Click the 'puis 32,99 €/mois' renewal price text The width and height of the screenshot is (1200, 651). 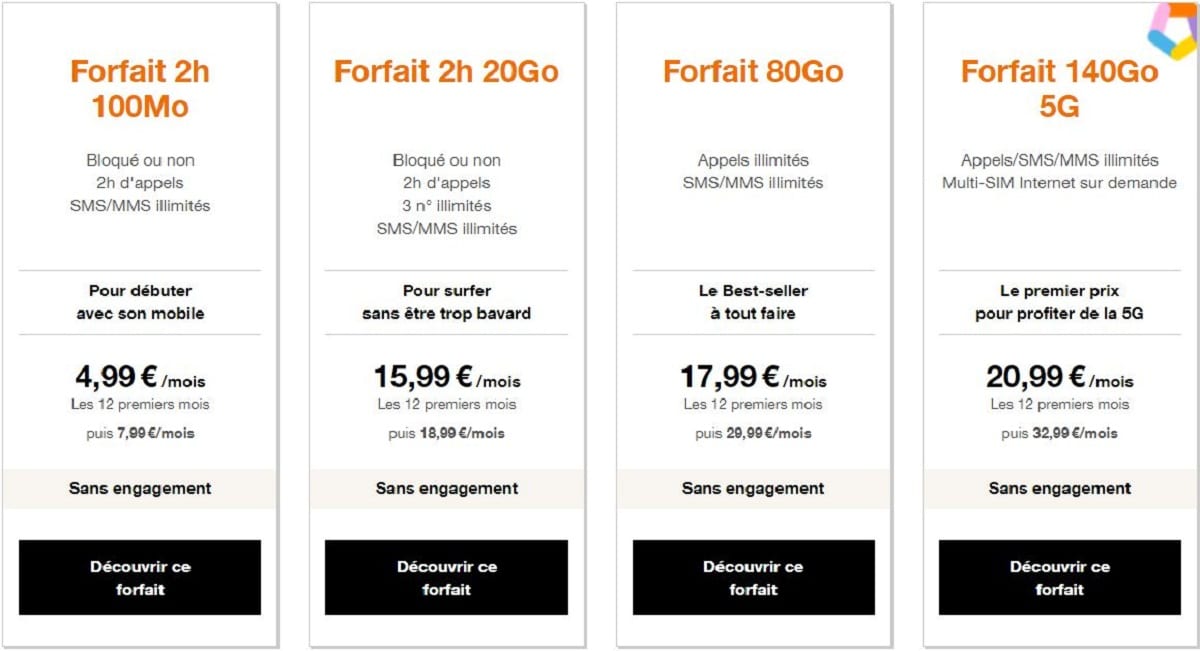1060,433
